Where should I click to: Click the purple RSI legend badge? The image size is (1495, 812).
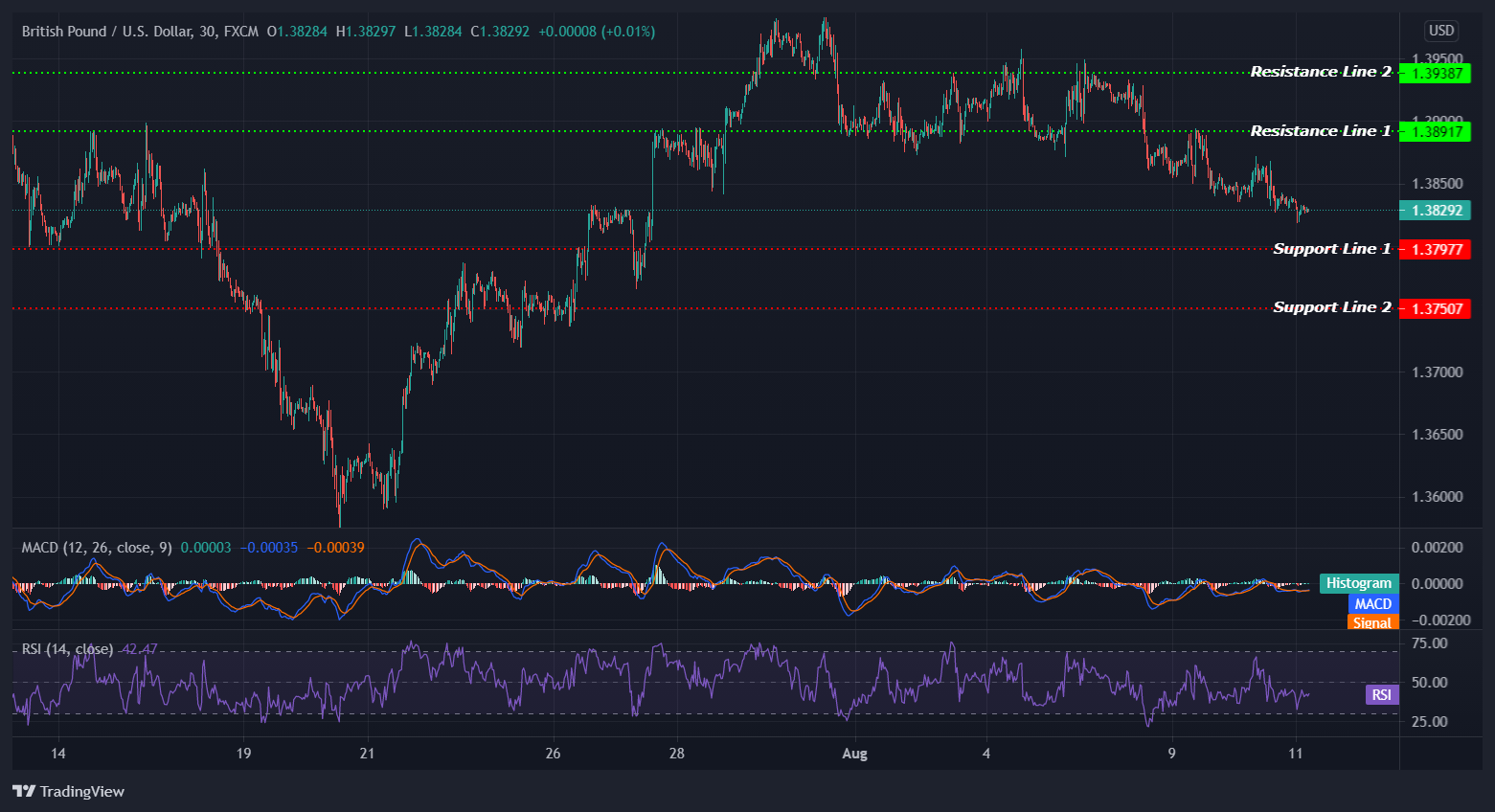[1380, 694]
